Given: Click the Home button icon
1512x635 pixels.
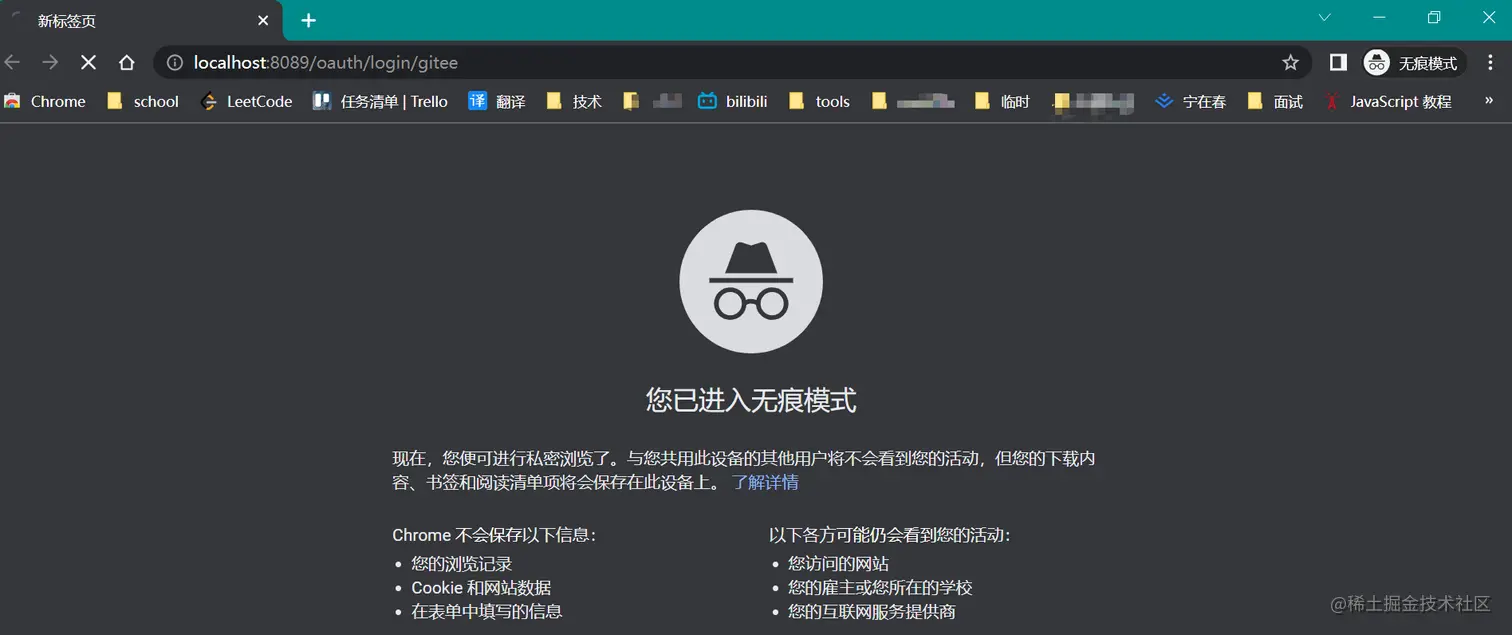Looking at the screenshot, I should click(x=126, y=62).
